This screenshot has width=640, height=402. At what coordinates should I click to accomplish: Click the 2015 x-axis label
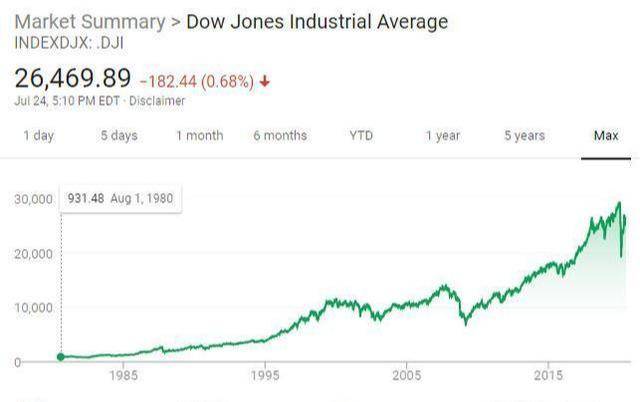(548, 377)
